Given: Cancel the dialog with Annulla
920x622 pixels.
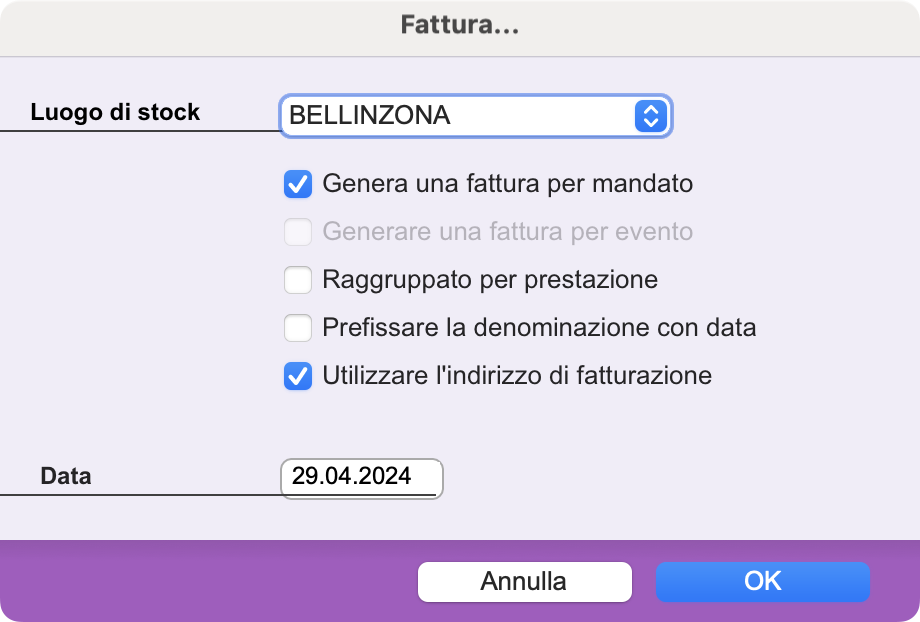Looking at the screenshot, I should coord(525,582).
